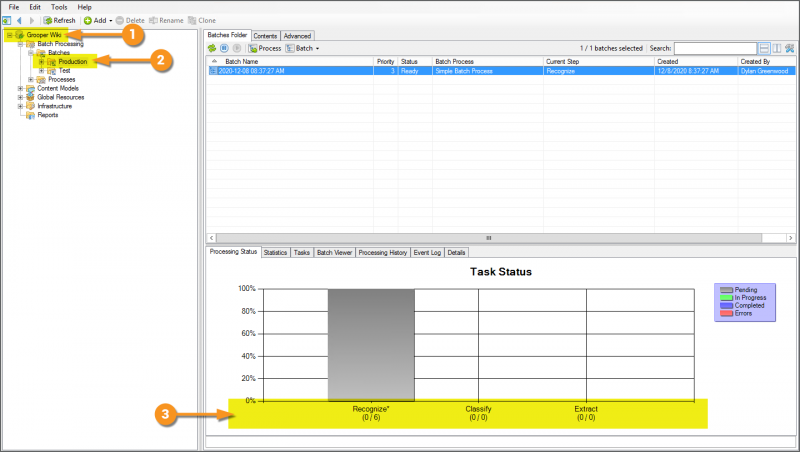Image resolution: width=800 pixels, height=452 pixels.
Task: Sort by Batch Name column header
Action: pyautogui.click(x=290, y=61)
